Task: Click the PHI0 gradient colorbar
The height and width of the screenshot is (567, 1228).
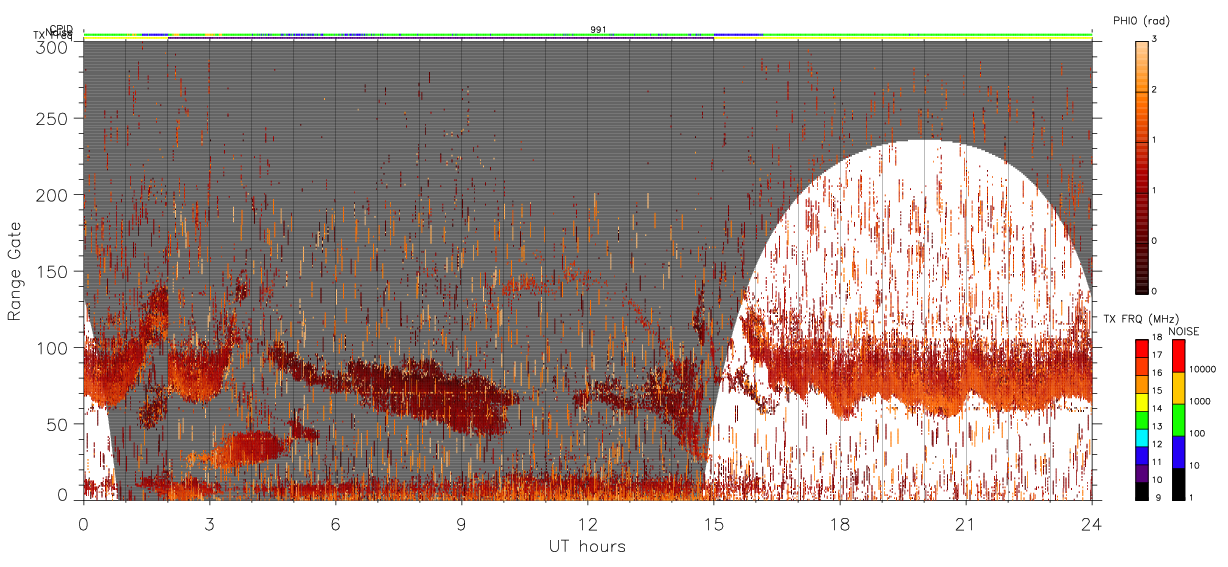Action: pos(1141,166)
